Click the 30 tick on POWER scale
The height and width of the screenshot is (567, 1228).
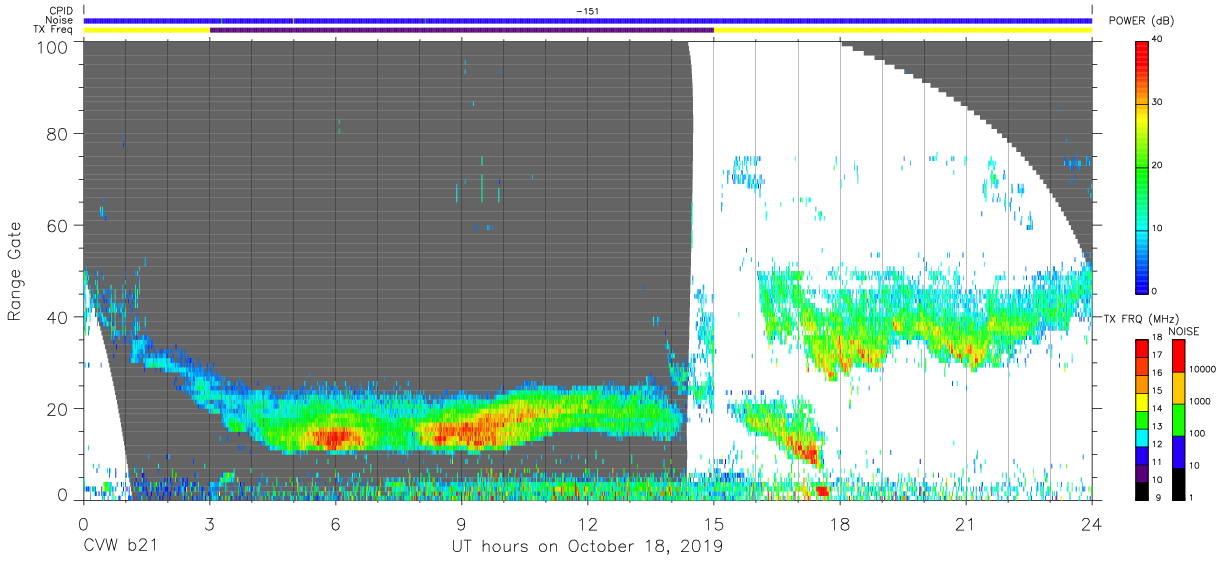pos(1156,102)
